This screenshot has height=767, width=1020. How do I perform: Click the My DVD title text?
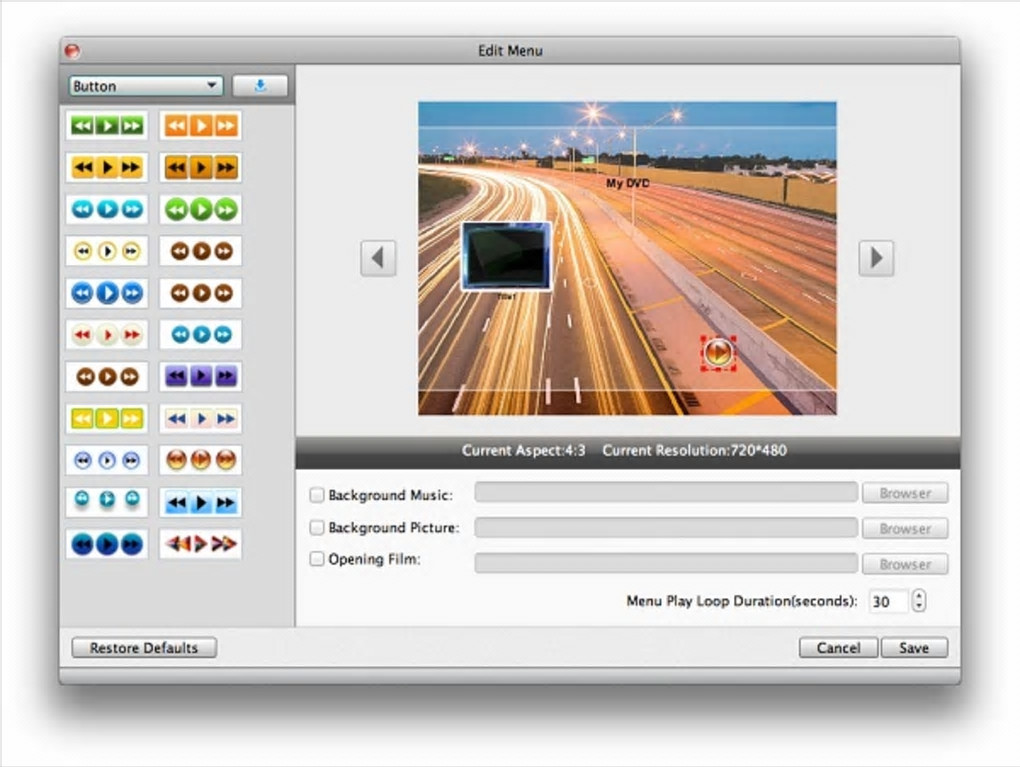(628, 184)
